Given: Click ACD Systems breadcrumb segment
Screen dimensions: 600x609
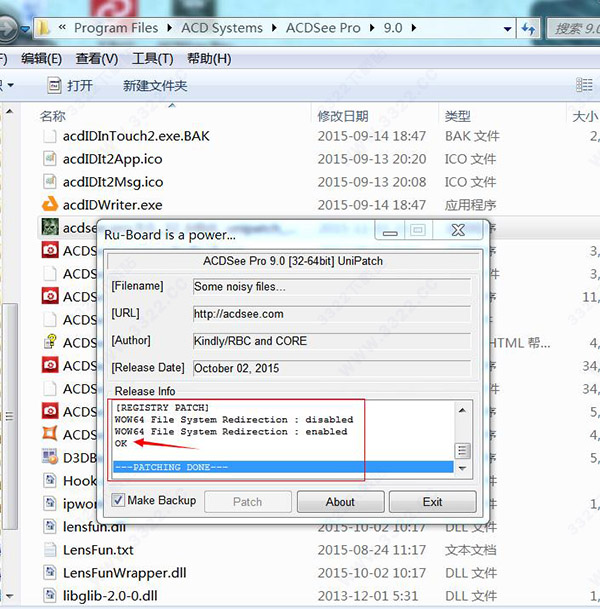Looking at the screenshot, I should coord(222,28).
